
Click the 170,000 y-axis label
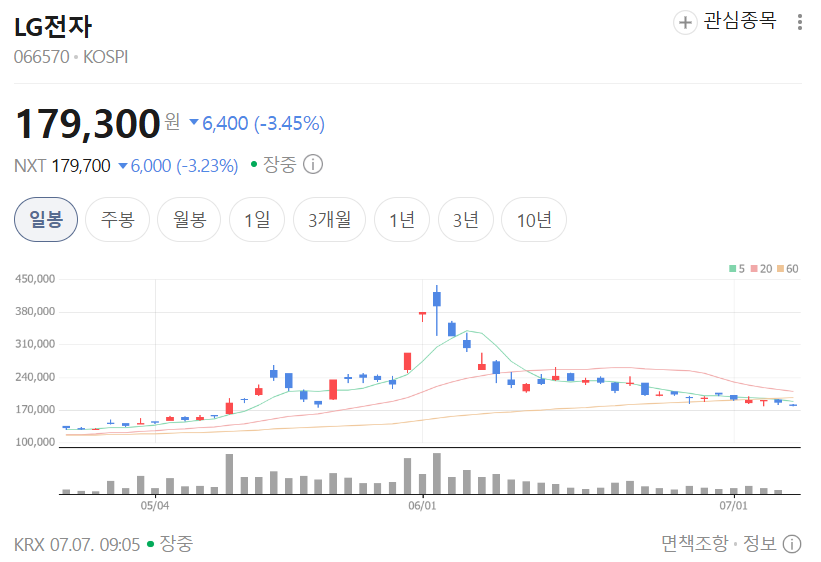35,409
